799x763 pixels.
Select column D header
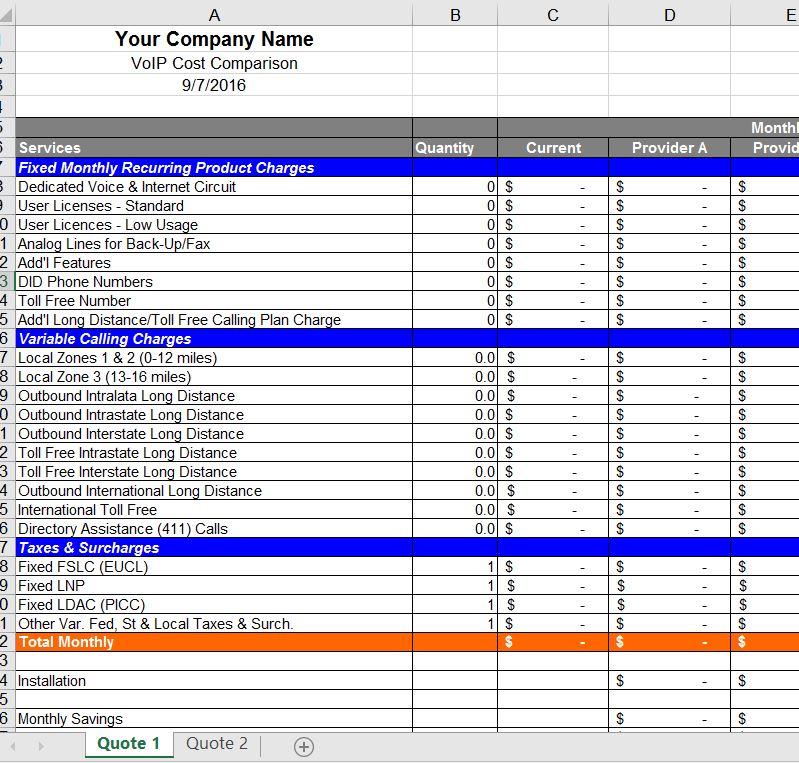670,15
